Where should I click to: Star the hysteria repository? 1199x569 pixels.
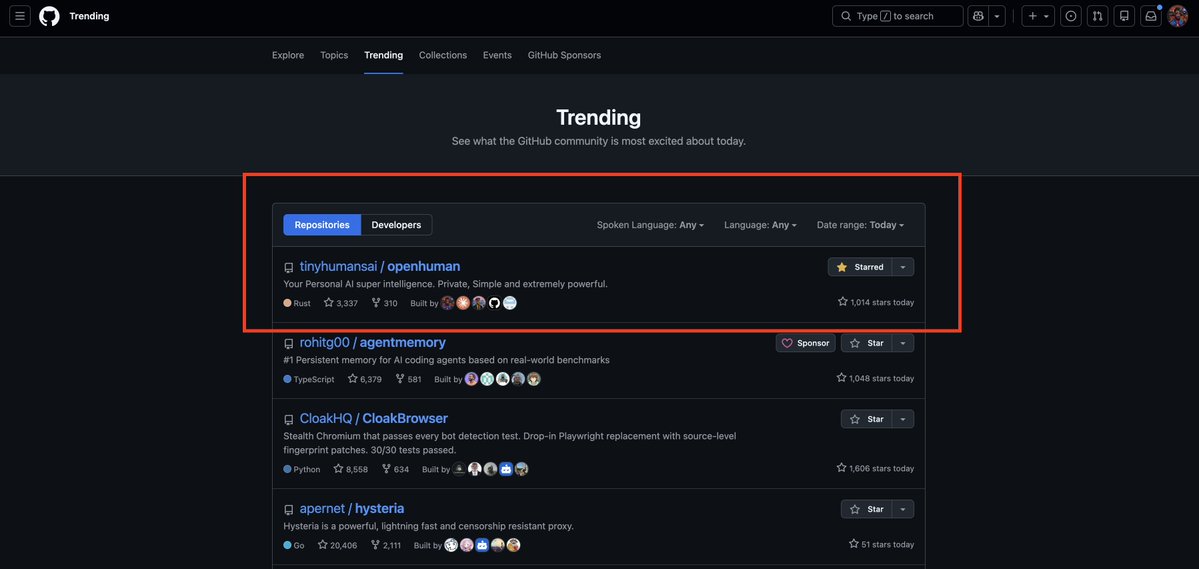pos(866,509)
